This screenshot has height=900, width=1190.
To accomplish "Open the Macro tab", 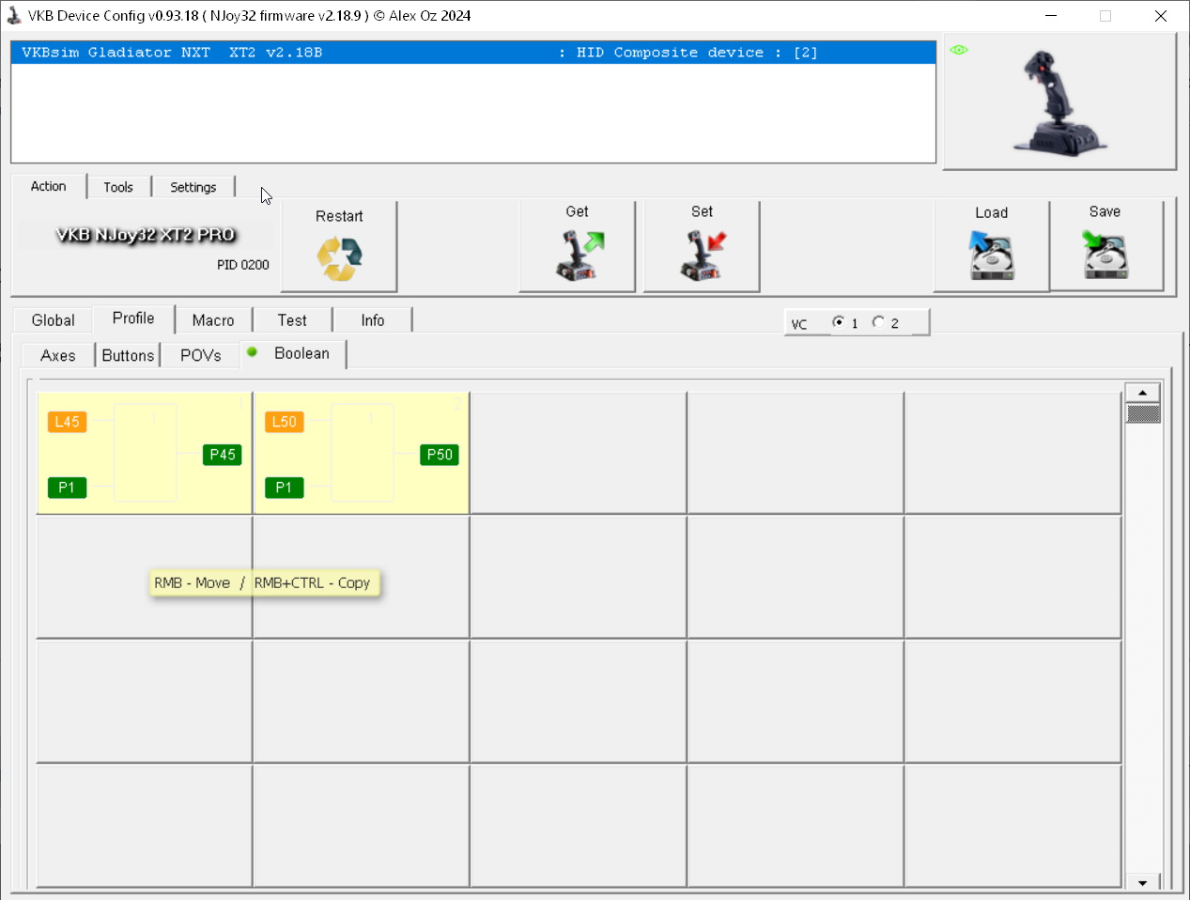I will (213, 320).
